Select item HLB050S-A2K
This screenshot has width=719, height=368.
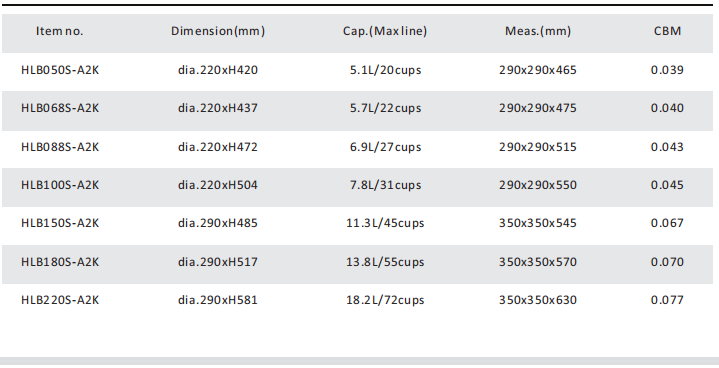(x=60, y=70)
